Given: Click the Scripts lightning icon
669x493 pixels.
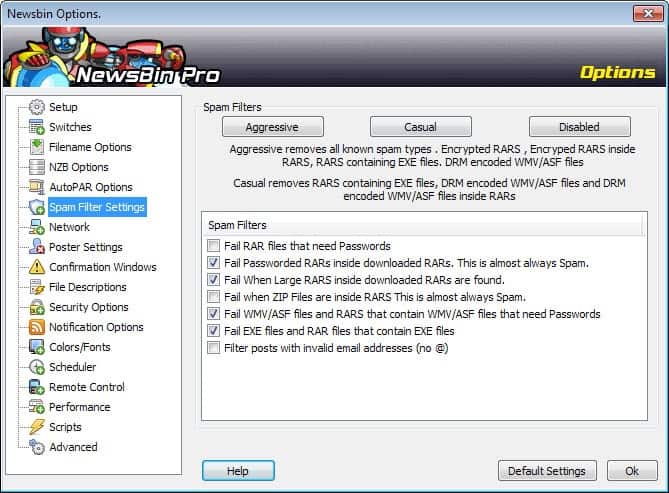Looking at the screenshot, I should point(37,427).
